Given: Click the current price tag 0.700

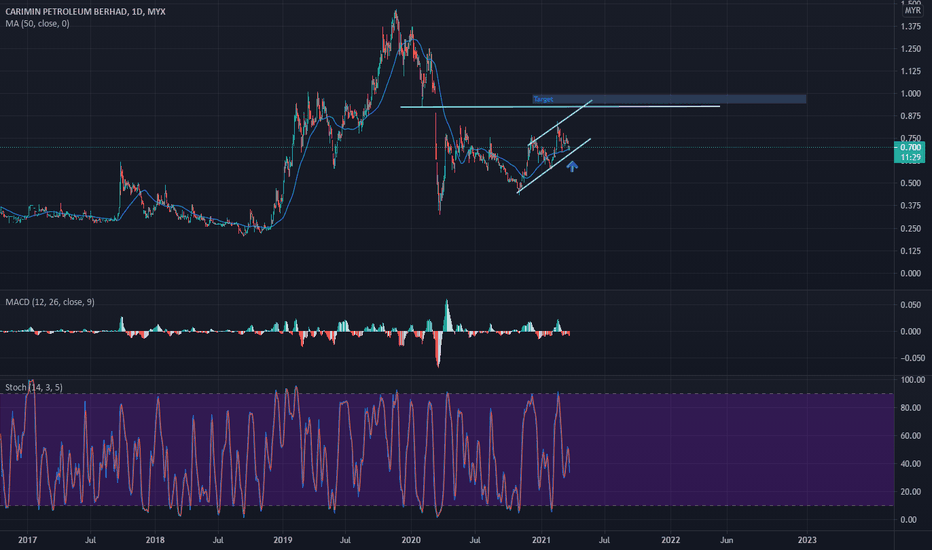Looking at the screenshot, I should 910,147.
